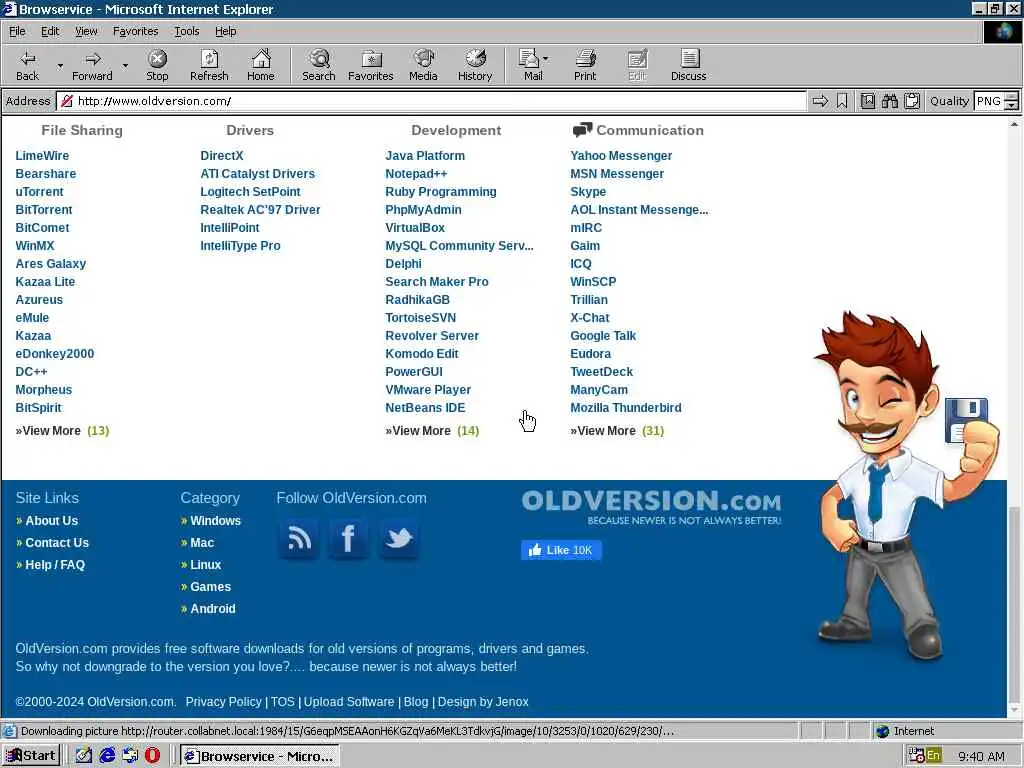
Task: Open the uTorrent link
Action: pyautogui.click(x=39, y=192)
